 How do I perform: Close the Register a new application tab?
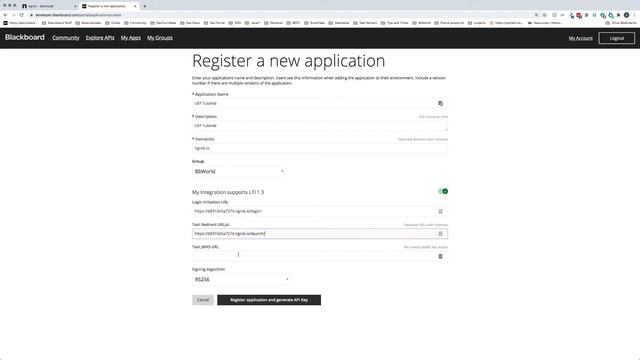pos(135,6)
